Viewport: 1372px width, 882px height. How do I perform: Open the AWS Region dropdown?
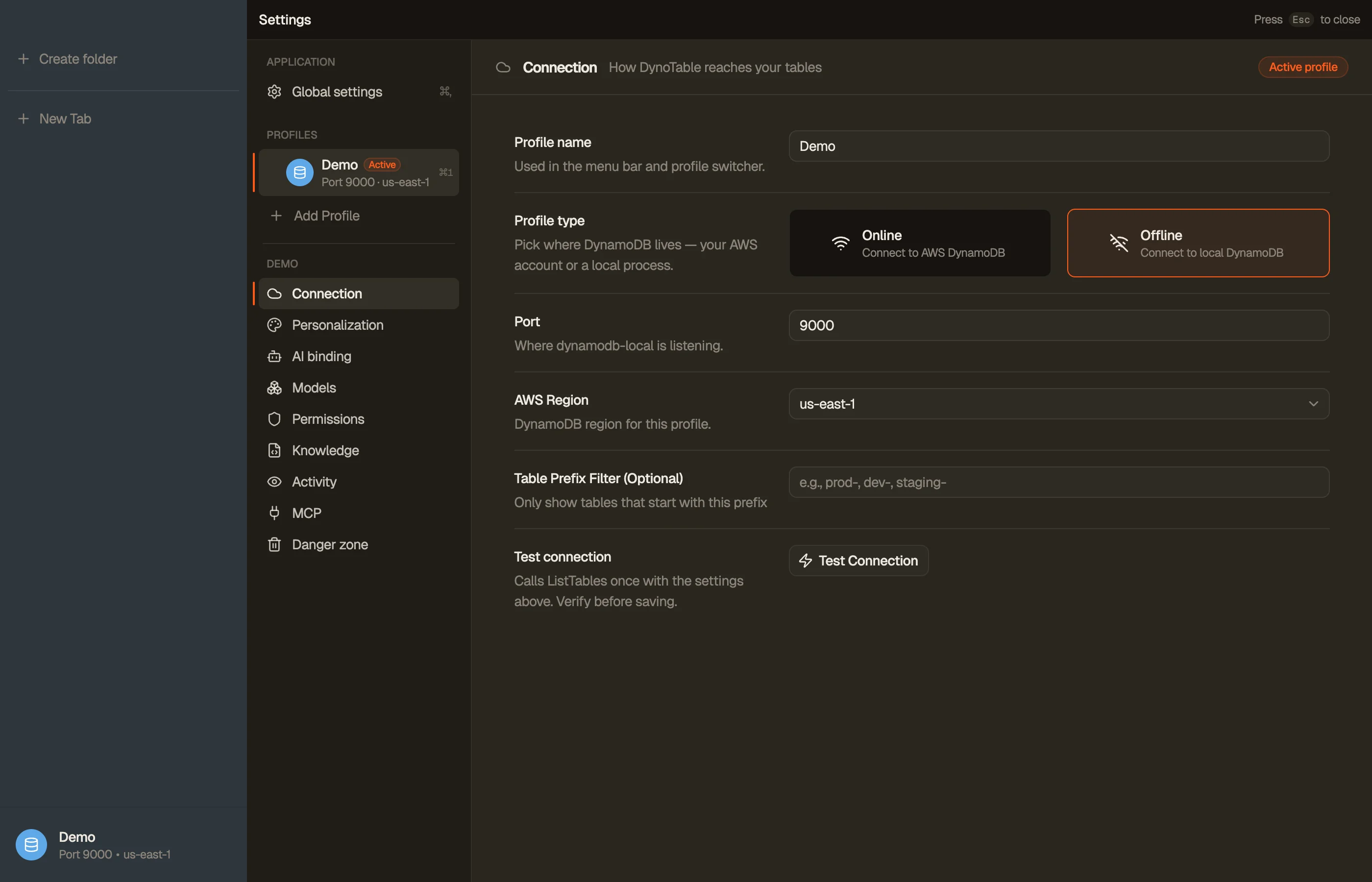(1059, 404)
